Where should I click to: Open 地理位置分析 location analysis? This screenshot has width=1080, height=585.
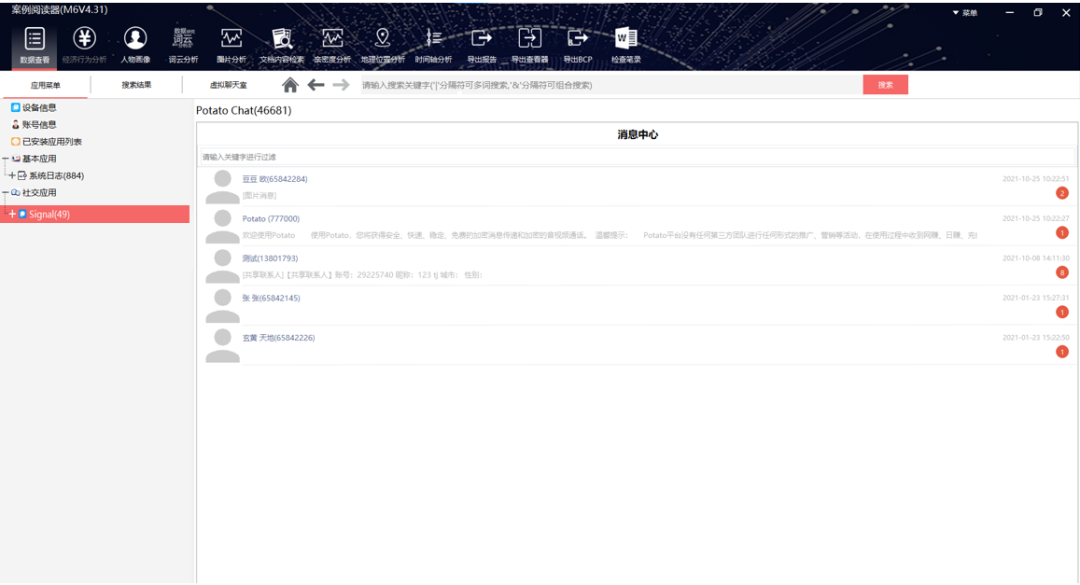[382, 45]
